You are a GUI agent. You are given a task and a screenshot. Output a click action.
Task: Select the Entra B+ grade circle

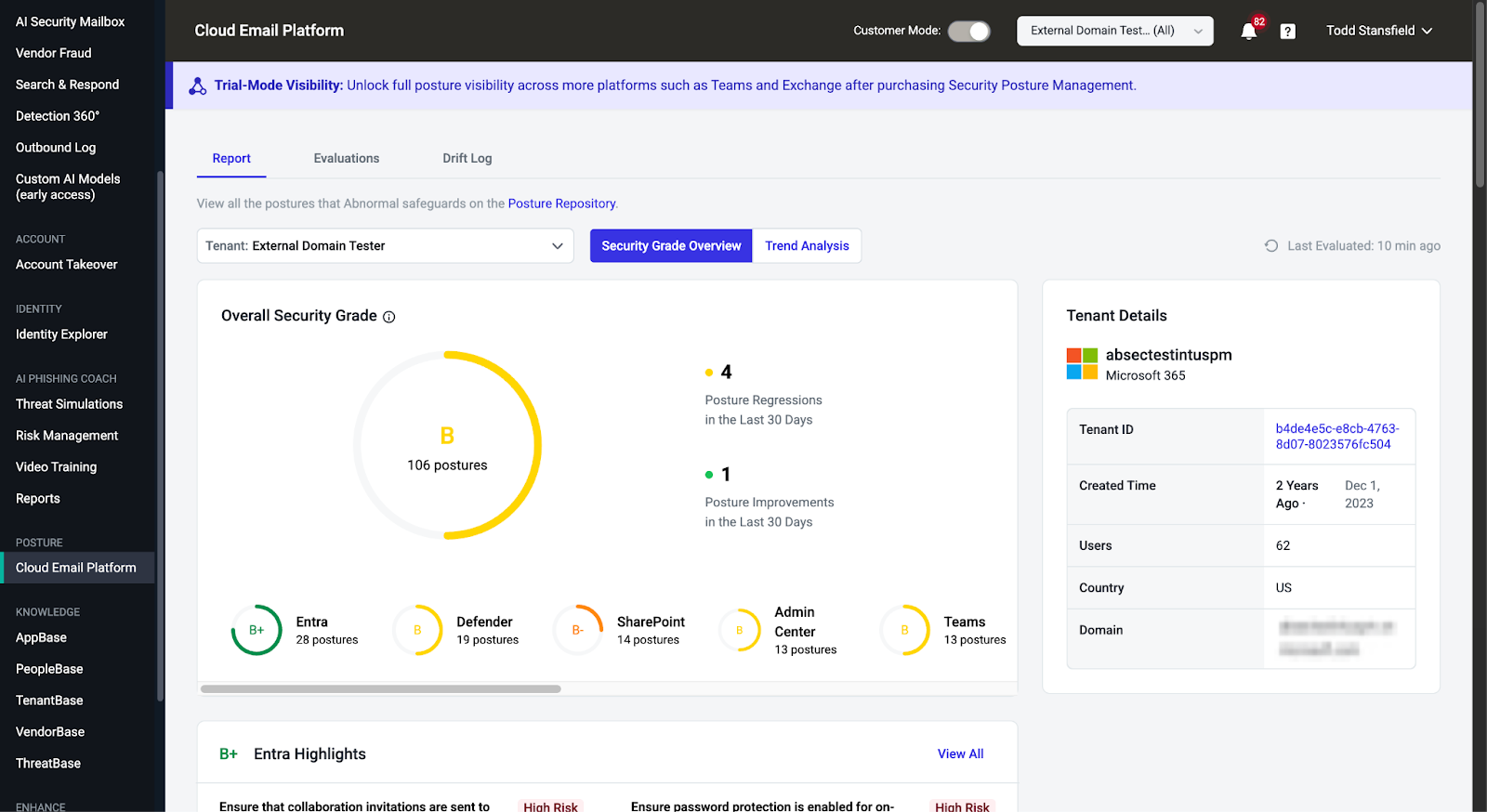tap(257, 630)
